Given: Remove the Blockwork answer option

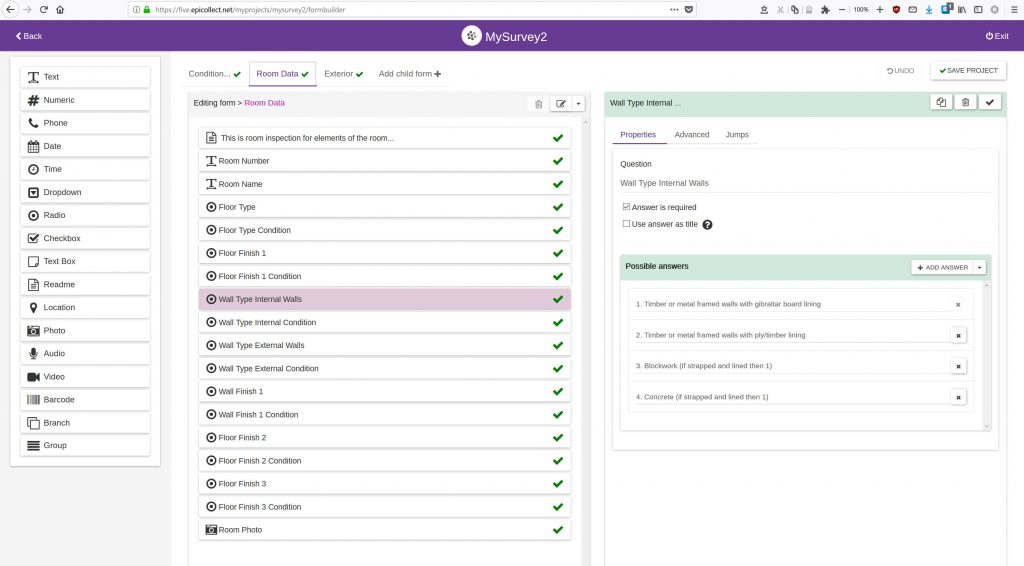Looking at the screenshot, I should point(958,366).
